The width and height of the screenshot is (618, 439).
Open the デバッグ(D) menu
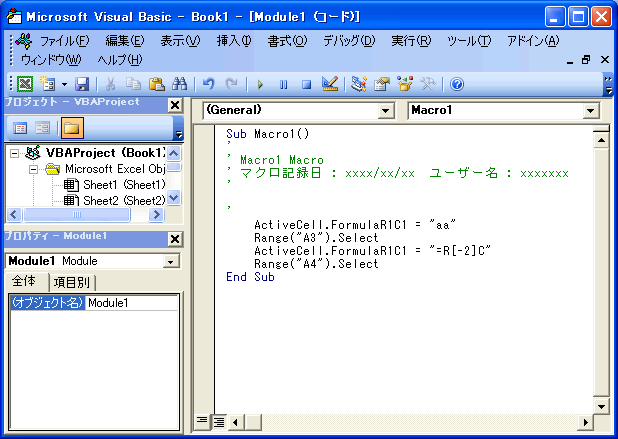pyautogui.click(x=349, y=41)
